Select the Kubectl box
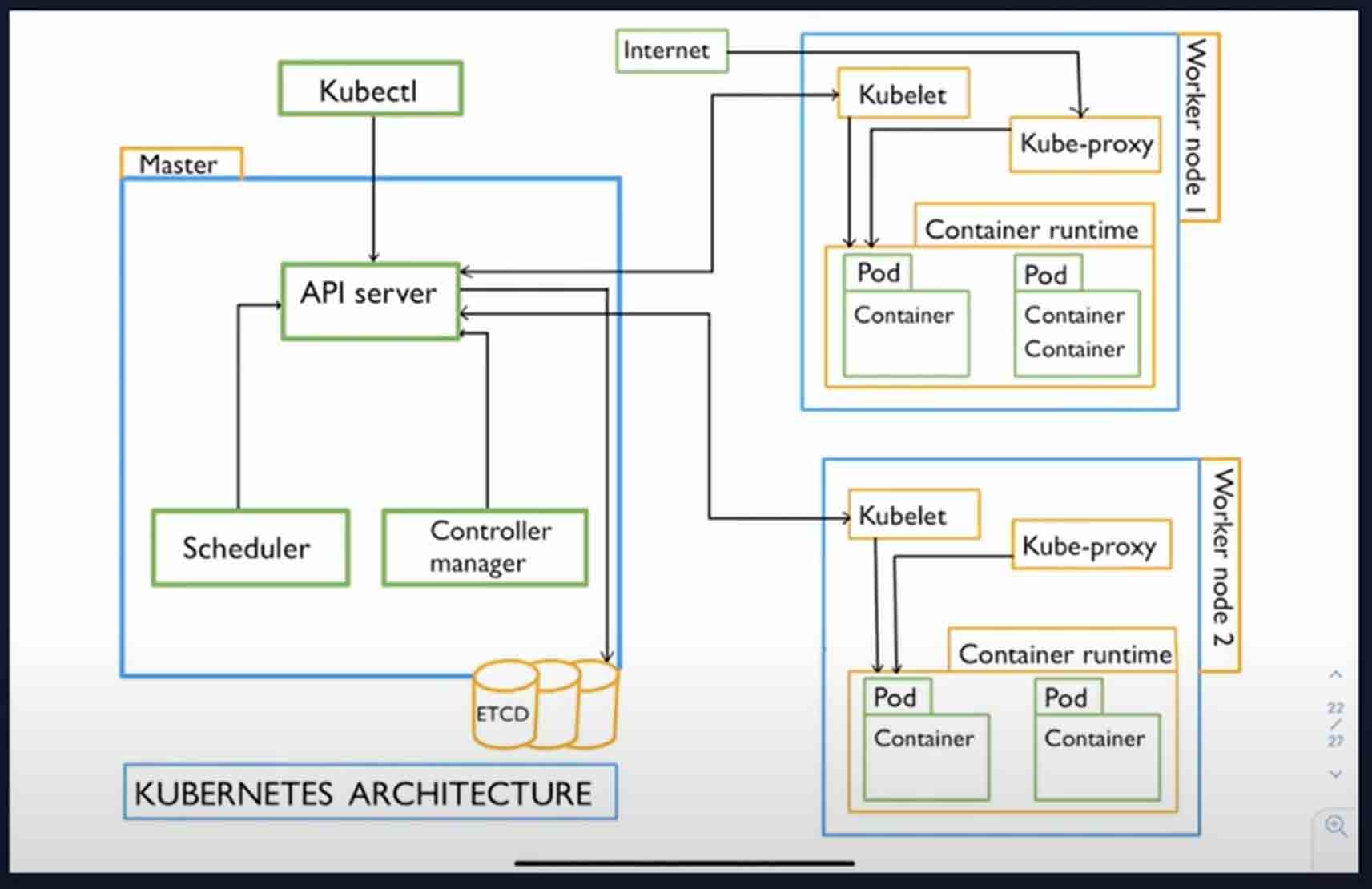 pyautogui.click(x=370, y=90)
